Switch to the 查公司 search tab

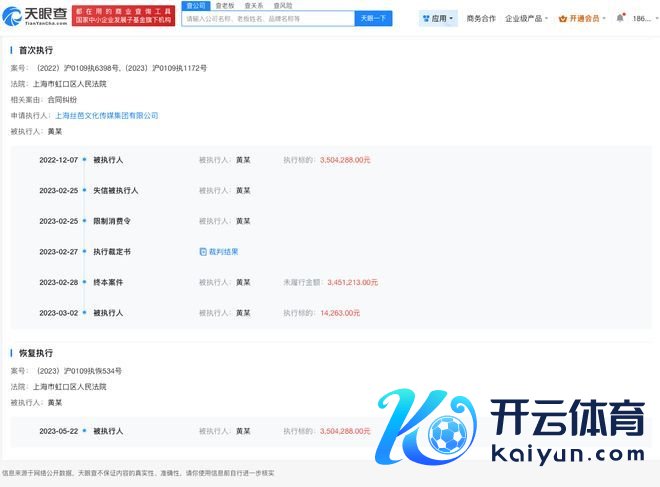[195, 5]
